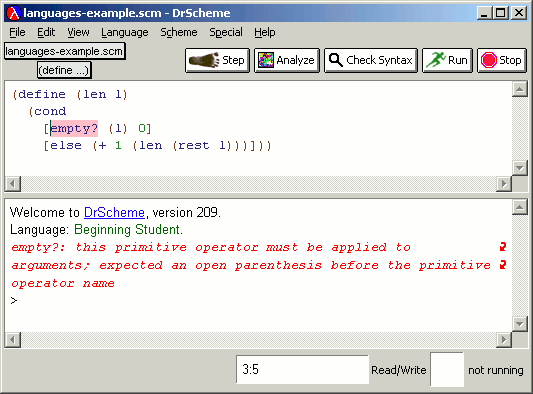Image resolution: width=533 pixels, height=394 pixels.
Task: Click the red lambda DrScheme title bar icon
Action: pyautogui.click(x=14, y=13)
